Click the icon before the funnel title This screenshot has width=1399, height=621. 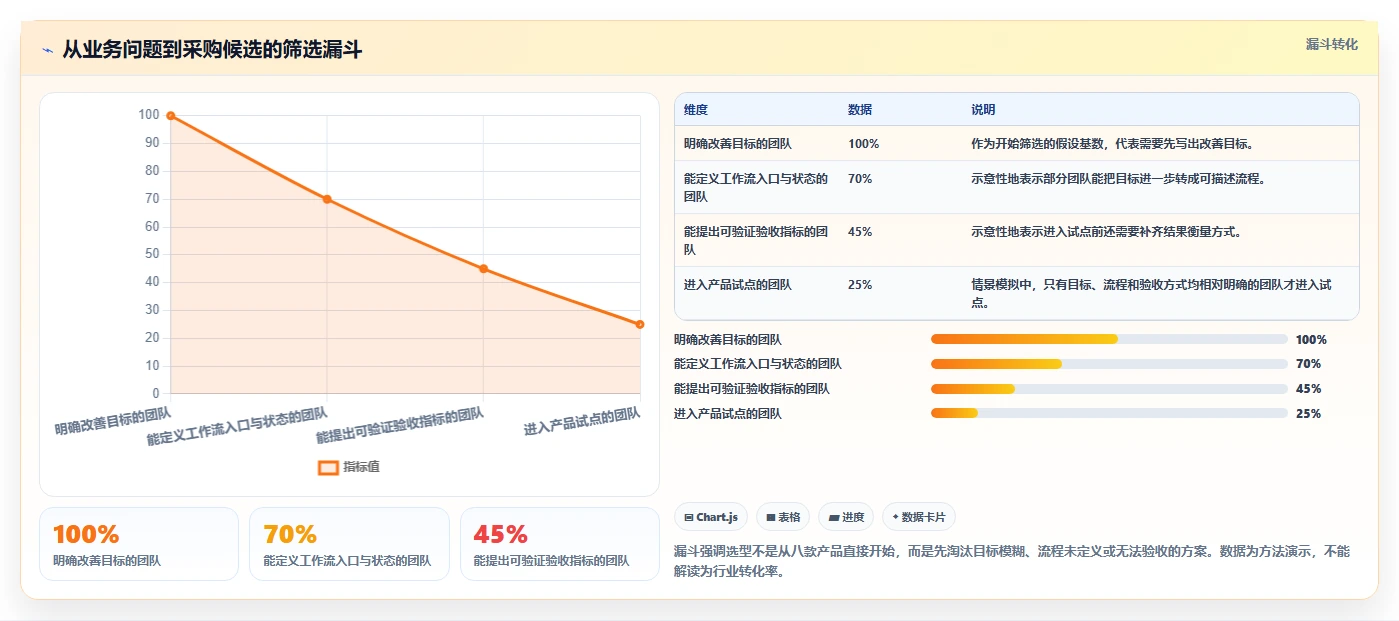pos(47,50)
